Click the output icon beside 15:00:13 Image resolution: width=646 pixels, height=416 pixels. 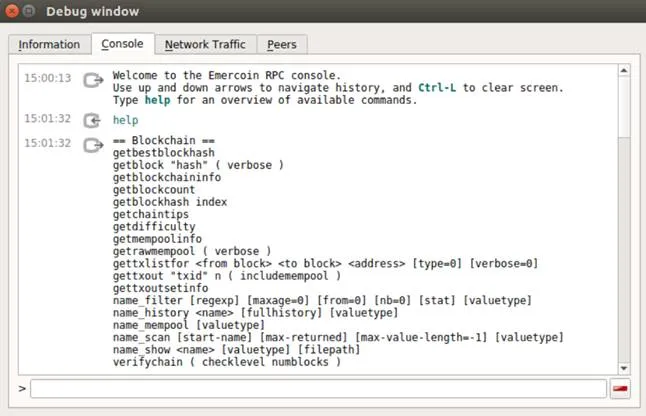[93, 79]
